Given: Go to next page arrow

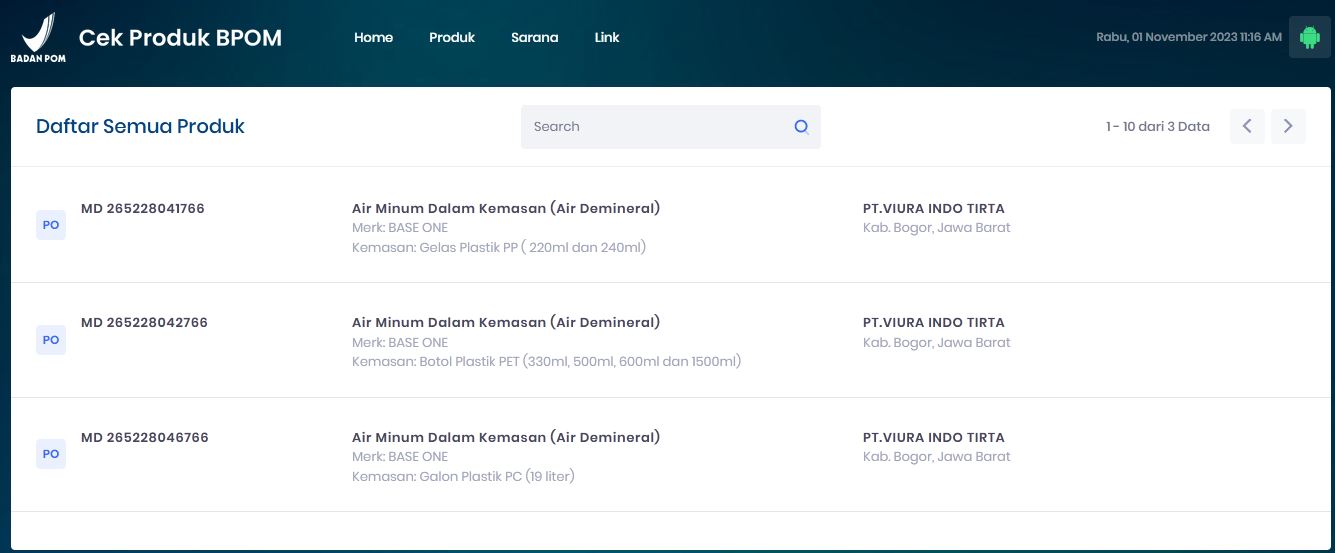Looking at the screenshot, I should coord(1288,126).
